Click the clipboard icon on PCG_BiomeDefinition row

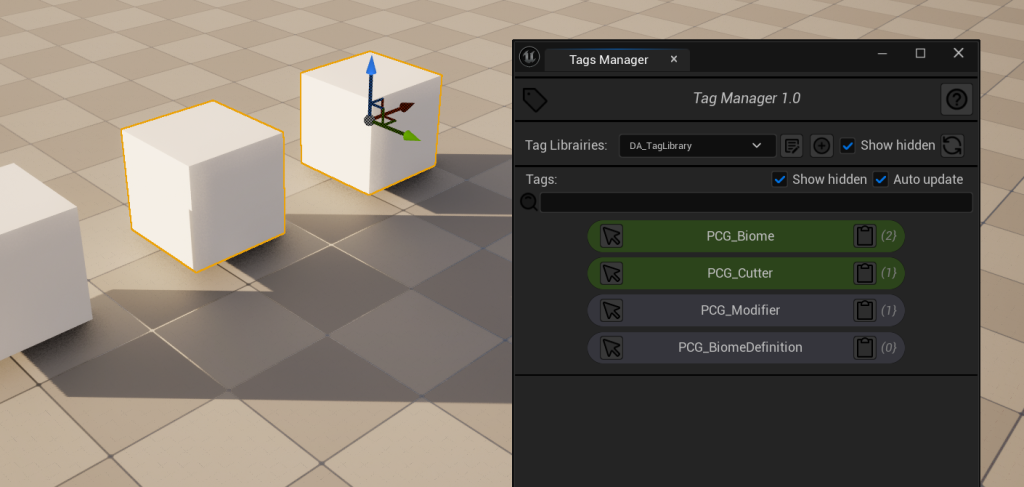coord(864,347)
